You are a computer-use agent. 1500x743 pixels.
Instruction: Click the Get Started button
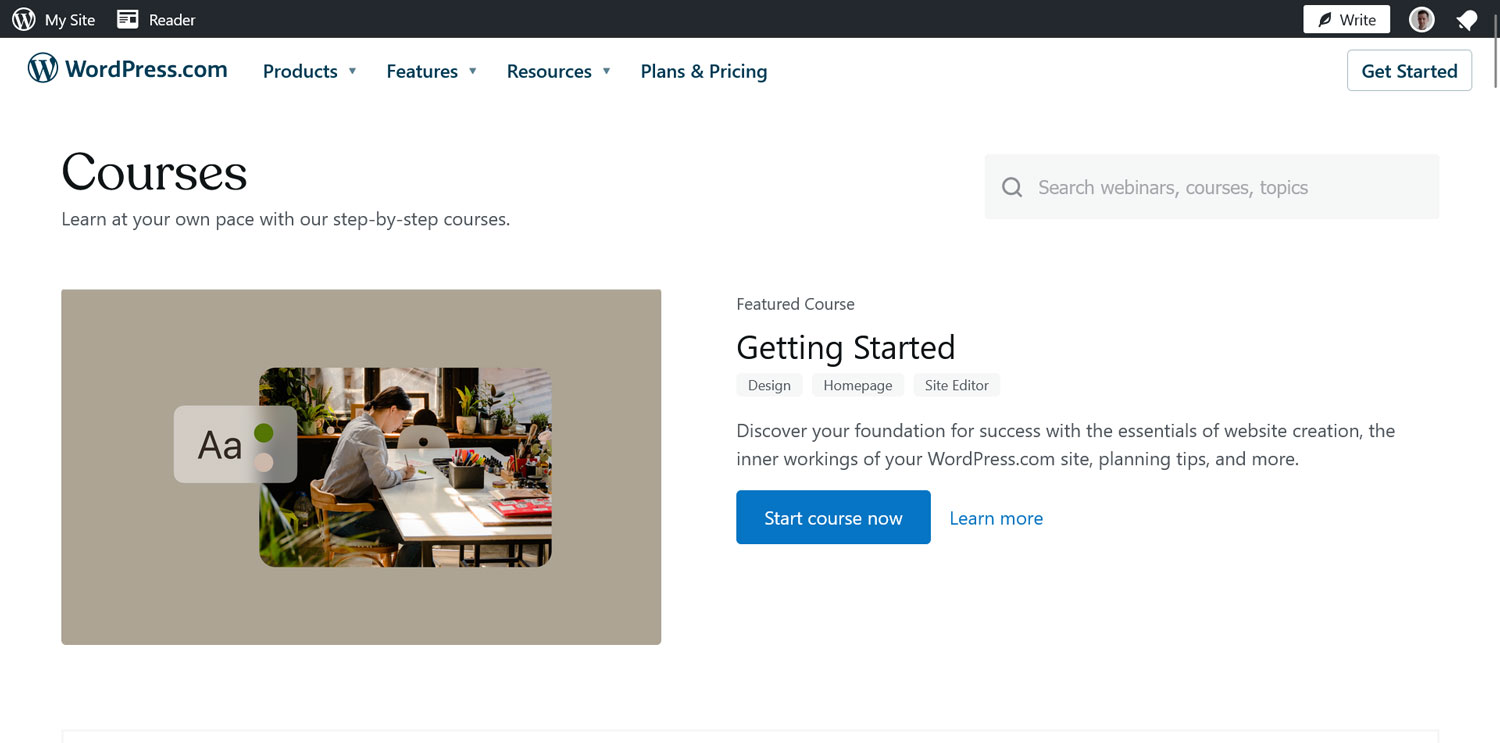pos(1409,71)
